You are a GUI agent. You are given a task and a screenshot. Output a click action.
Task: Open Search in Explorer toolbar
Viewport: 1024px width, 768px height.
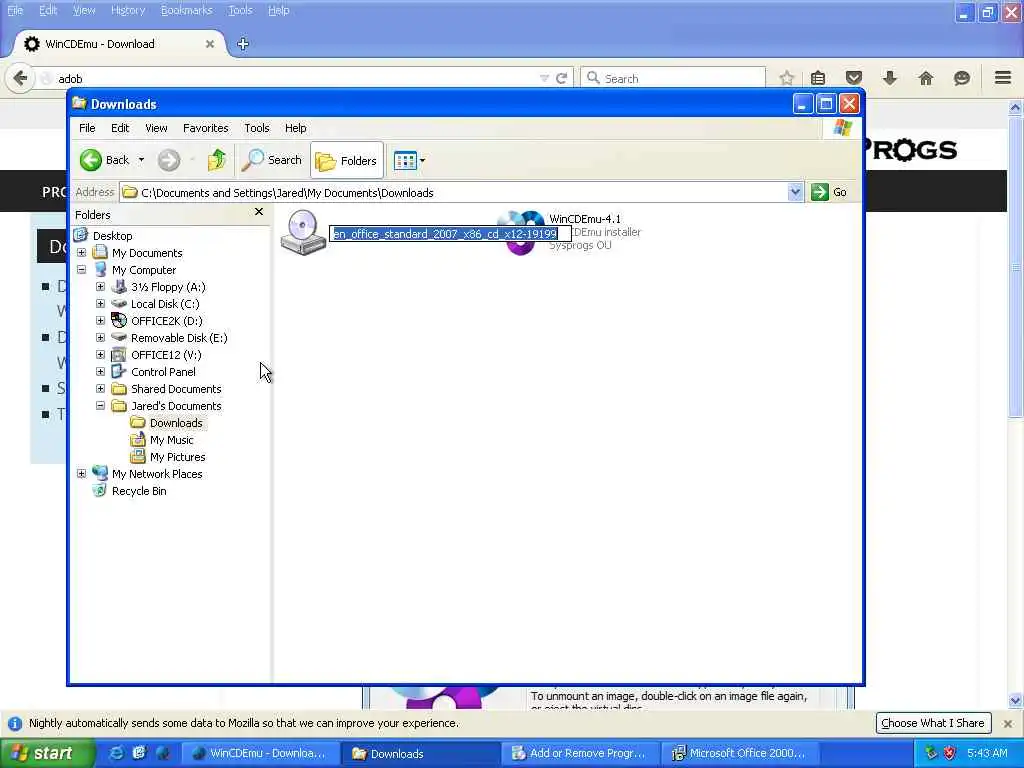272,160
